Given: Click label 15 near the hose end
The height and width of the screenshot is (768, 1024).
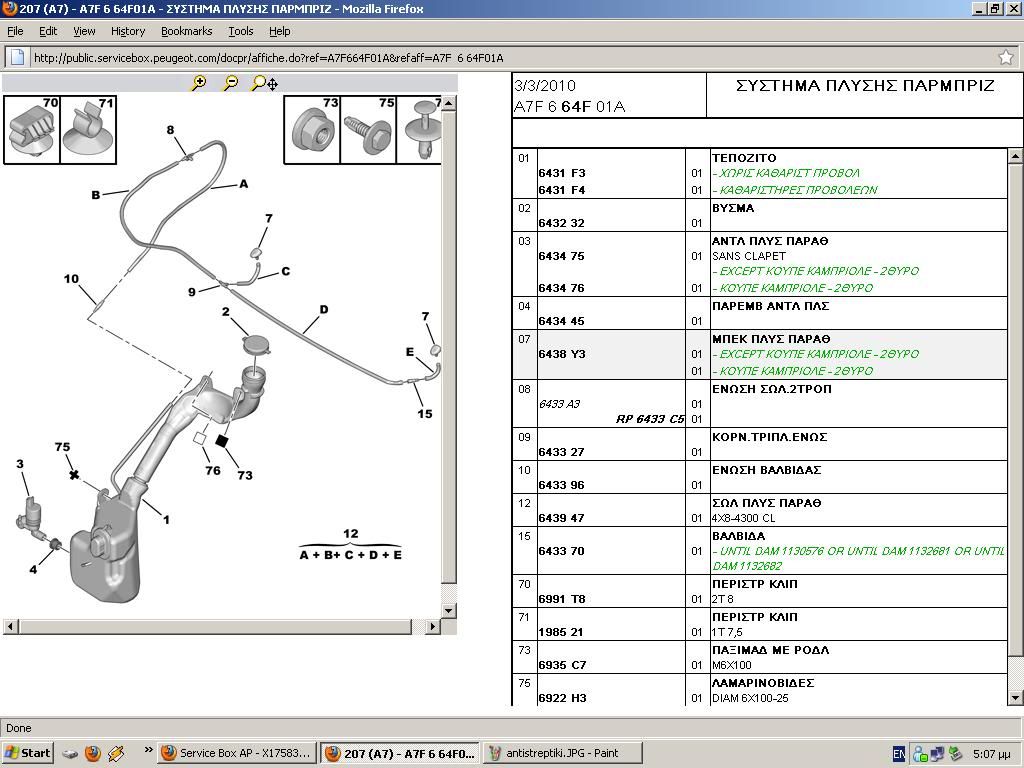Looking at the screenshot, I should click(x=424, y=413).
